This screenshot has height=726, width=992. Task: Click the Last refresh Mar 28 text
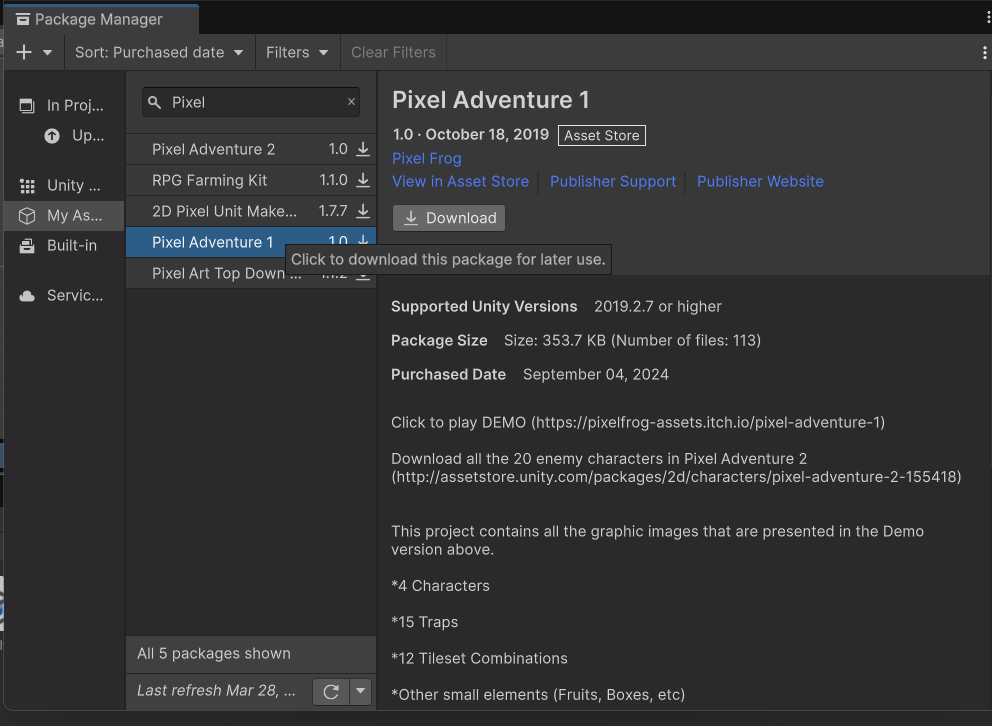tap(216, 691)
